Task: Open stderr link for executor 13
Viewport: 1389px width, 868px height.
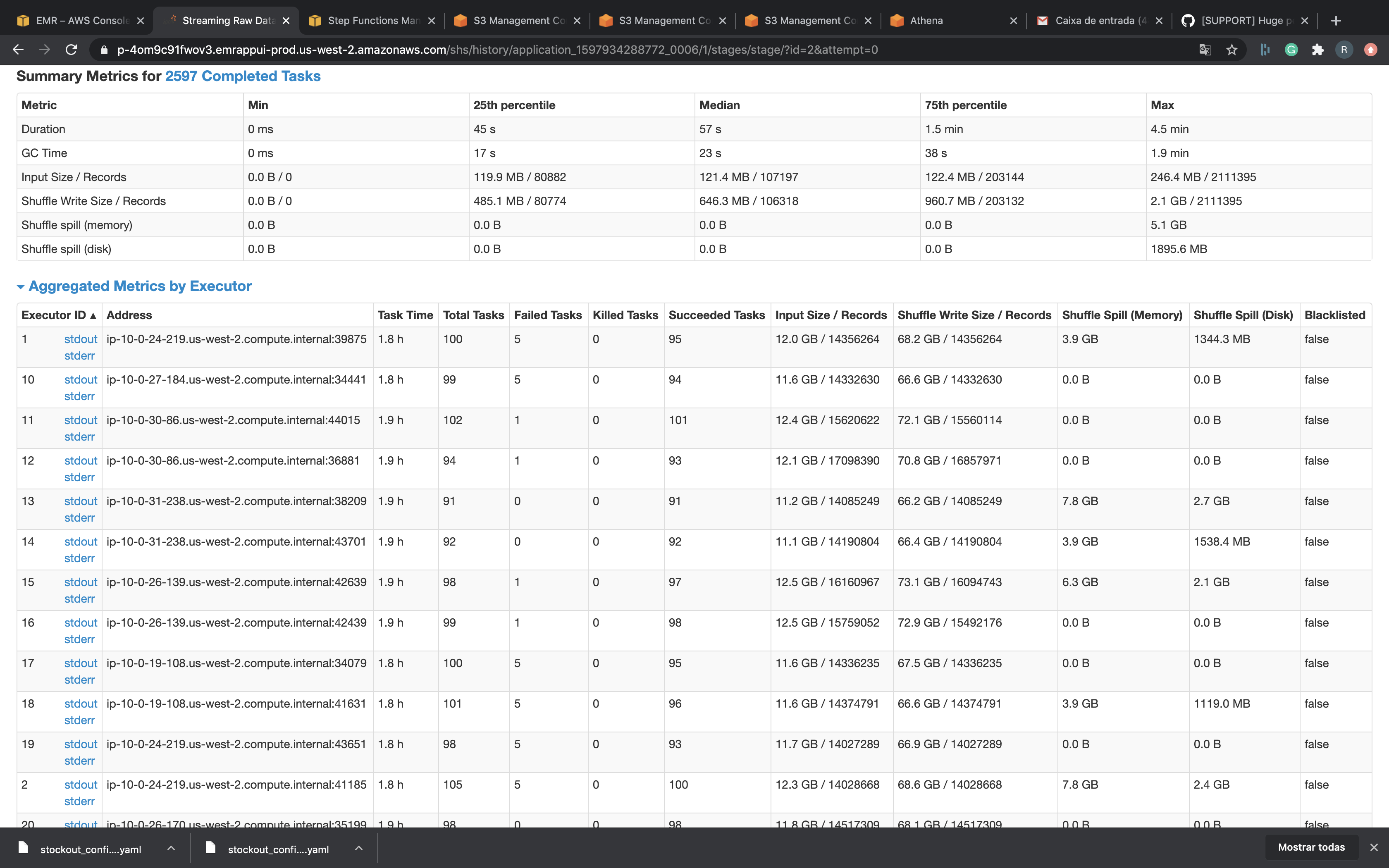Action: [79, 518]
